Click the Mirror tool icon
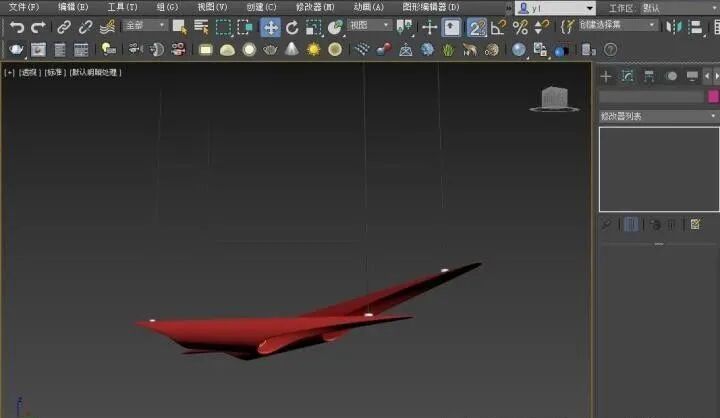The height and width of the screenshot is (418, 720). pos(674,28)
